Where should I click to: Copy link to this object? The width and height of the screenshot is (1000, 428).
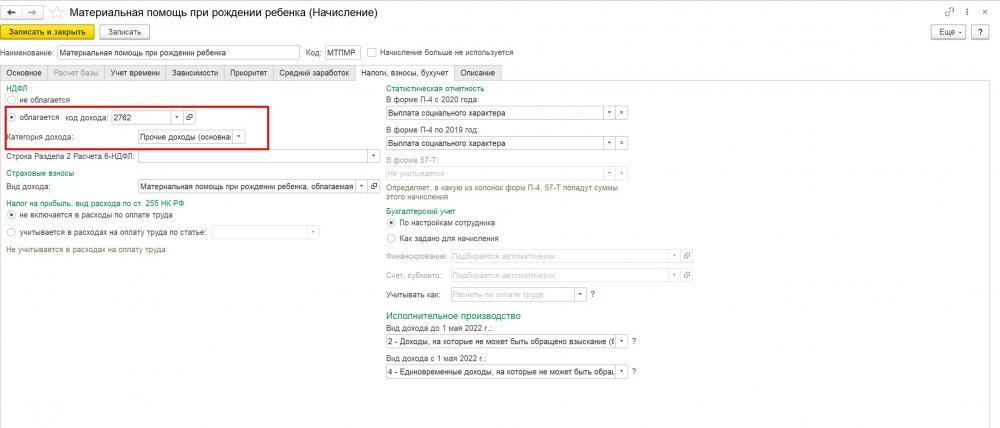947,12
